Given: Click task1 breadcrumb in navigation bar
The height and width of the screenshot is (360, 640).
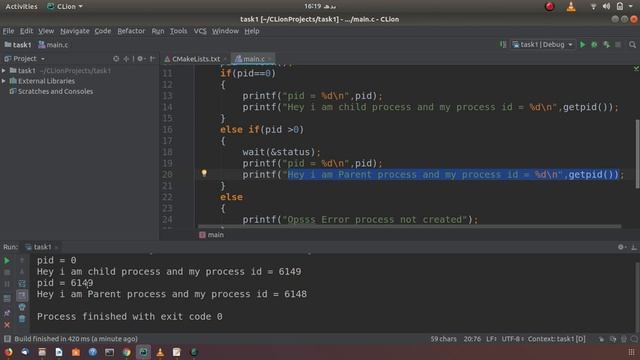Looking at the screenshot, I should click(18, 44).
